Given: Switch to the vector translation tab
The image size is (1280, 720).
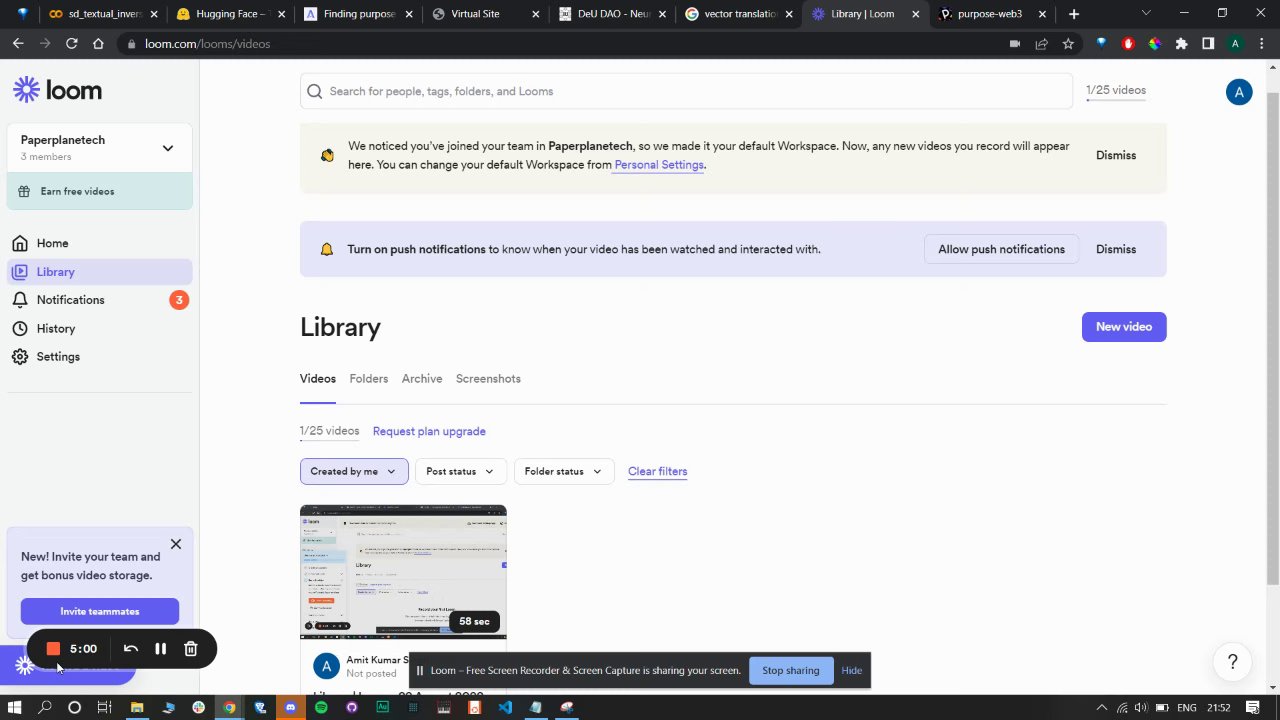Looking at the screenshot, I should click(x=740, y=14).
